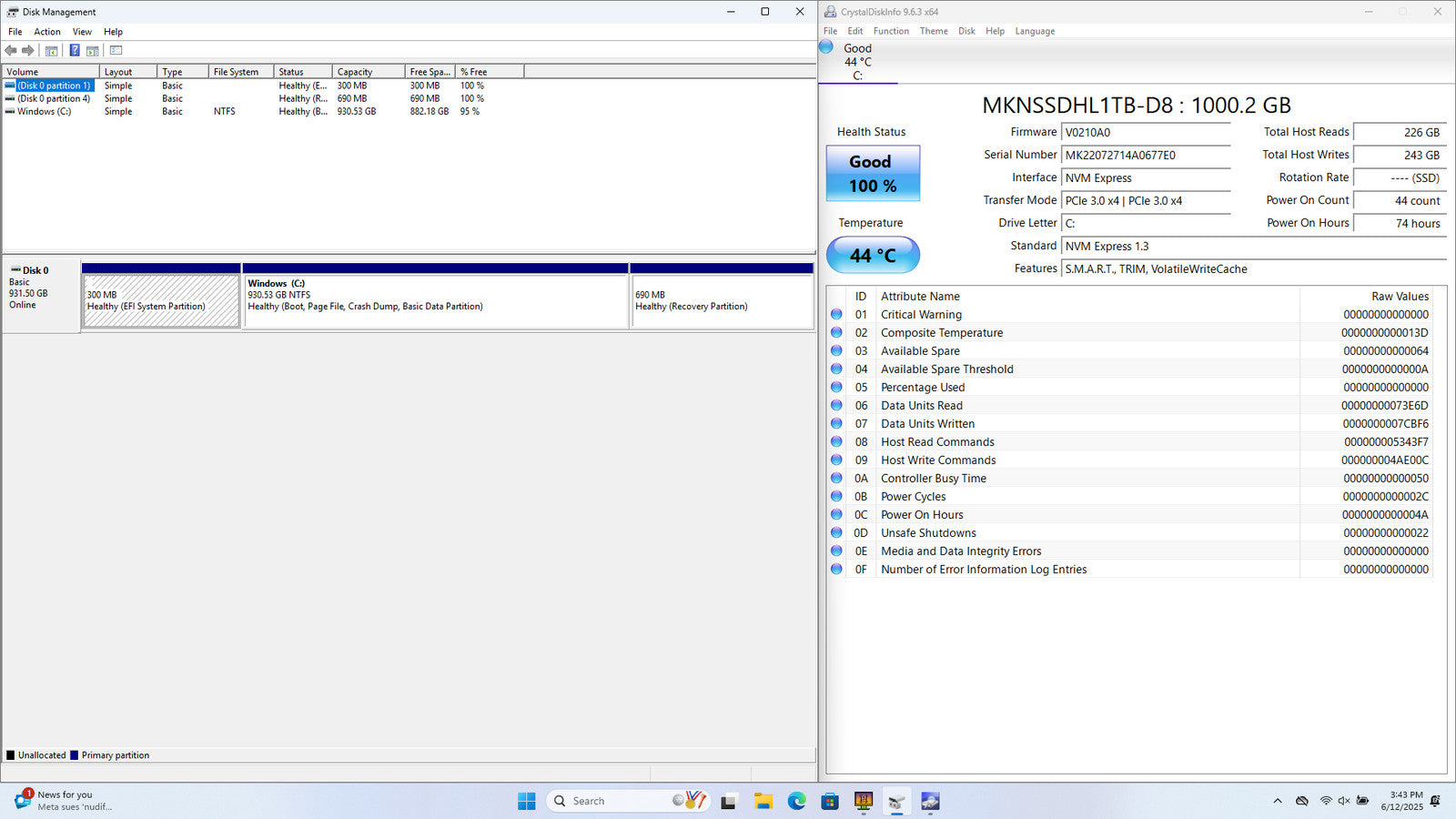
Task: Open the Language menu in CrystalDiskInfo
Action: coord(1035,31)
